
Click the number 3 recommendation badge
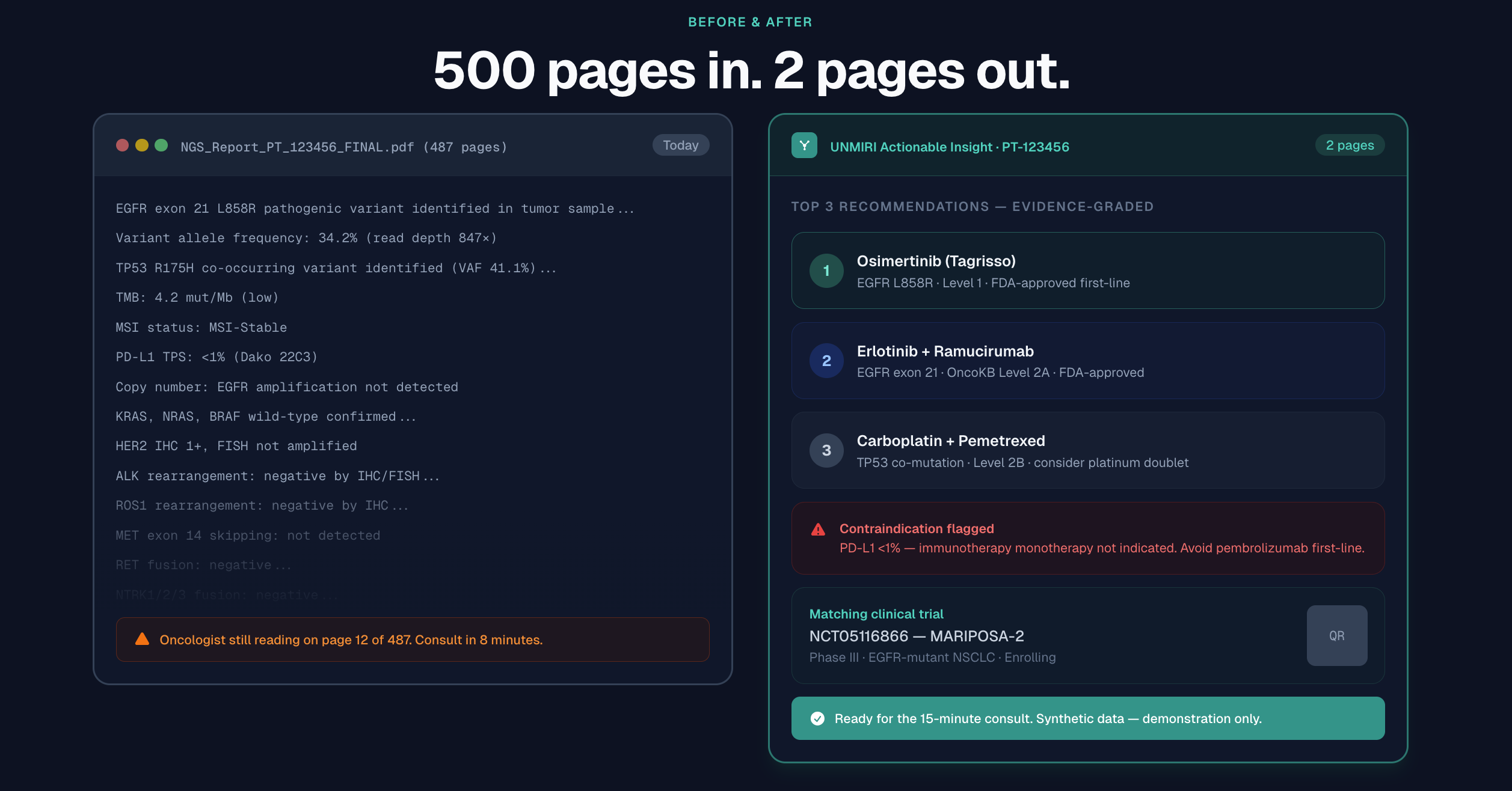[x=826, y=450]
